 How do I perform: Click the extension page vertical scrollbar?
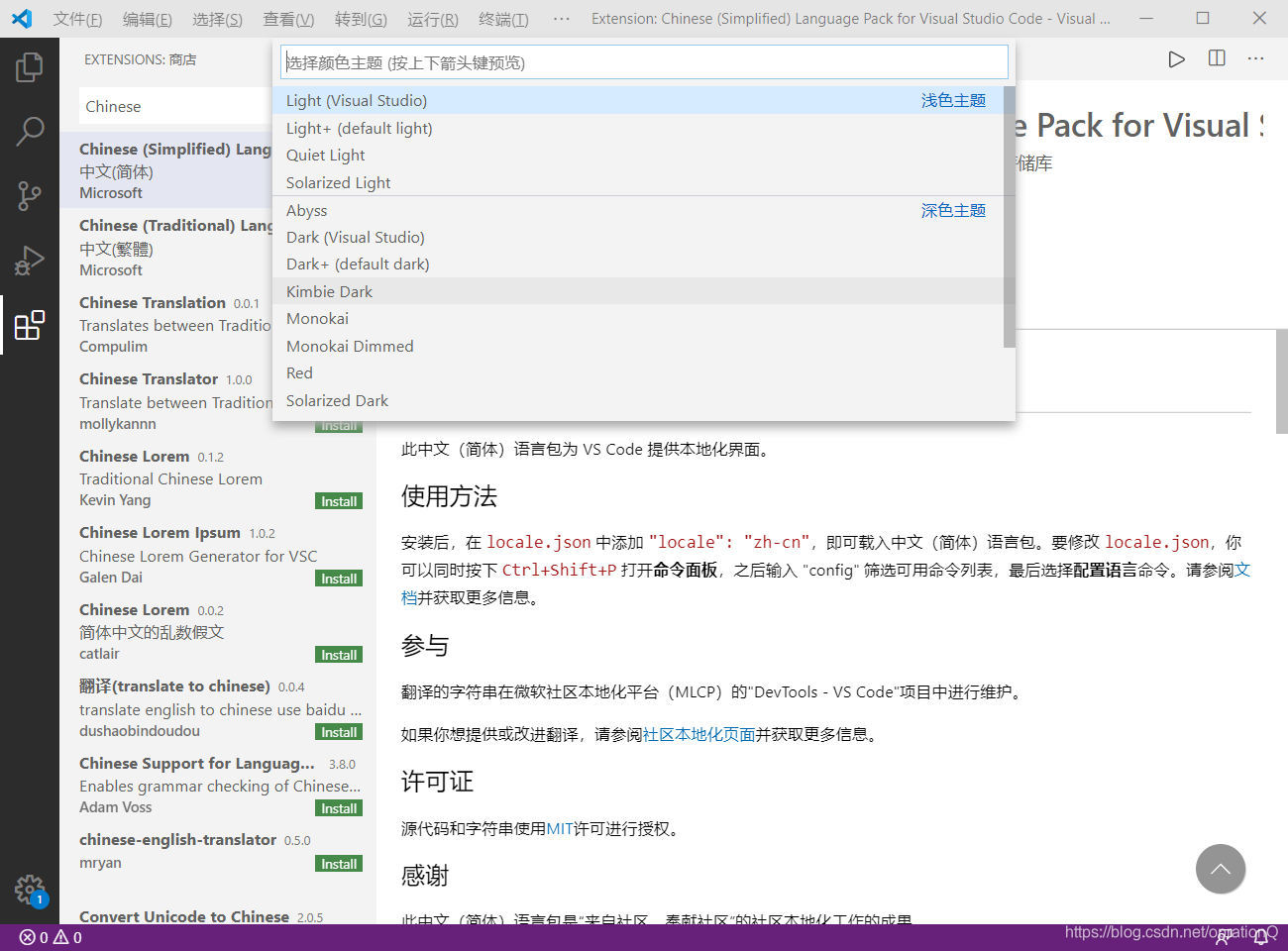[x=1282, y=381]
